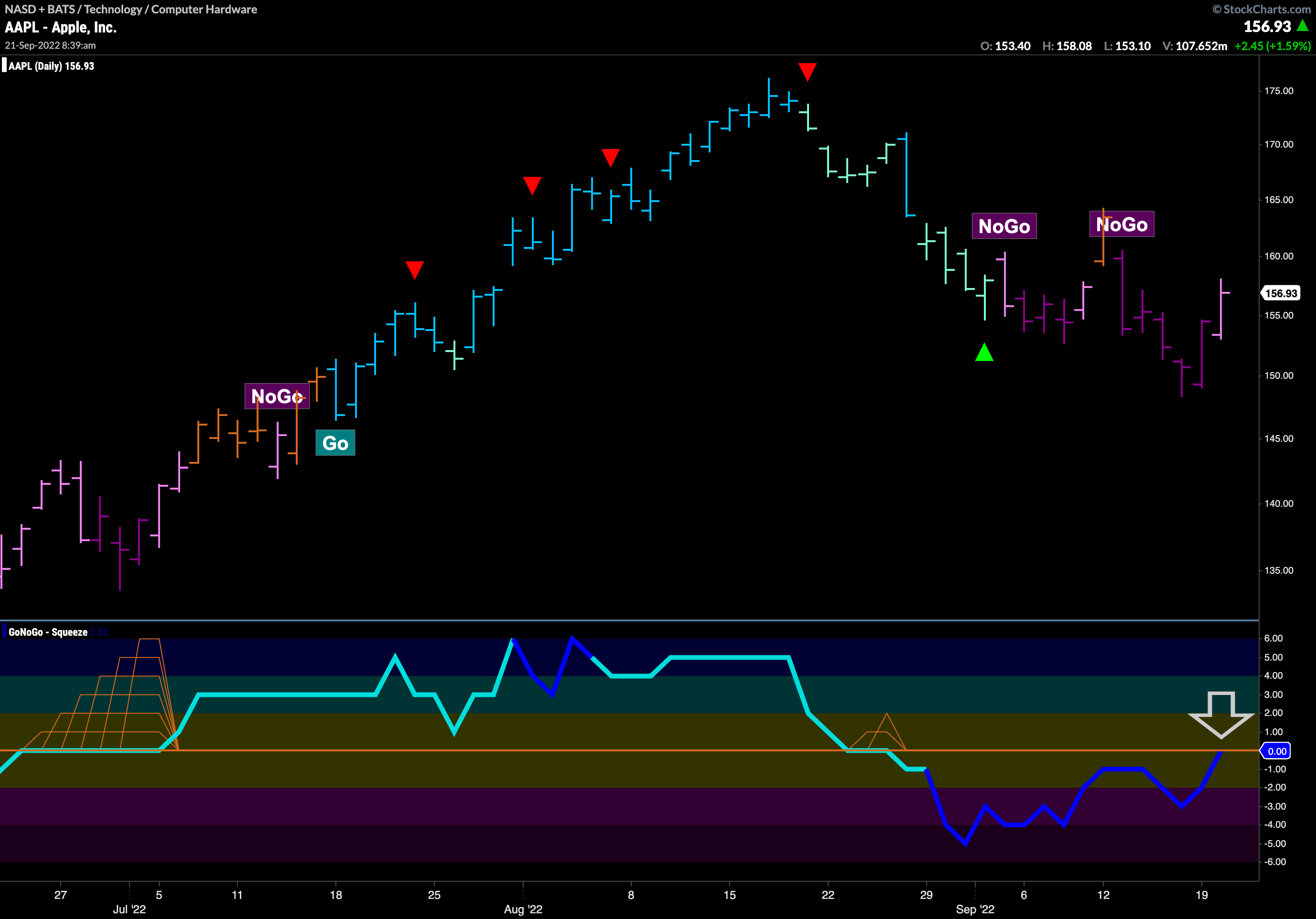Viewport: 1316px width, 919px height.
Task: Click the red down-triangle marker above the August peak
Action: point(807,72)
